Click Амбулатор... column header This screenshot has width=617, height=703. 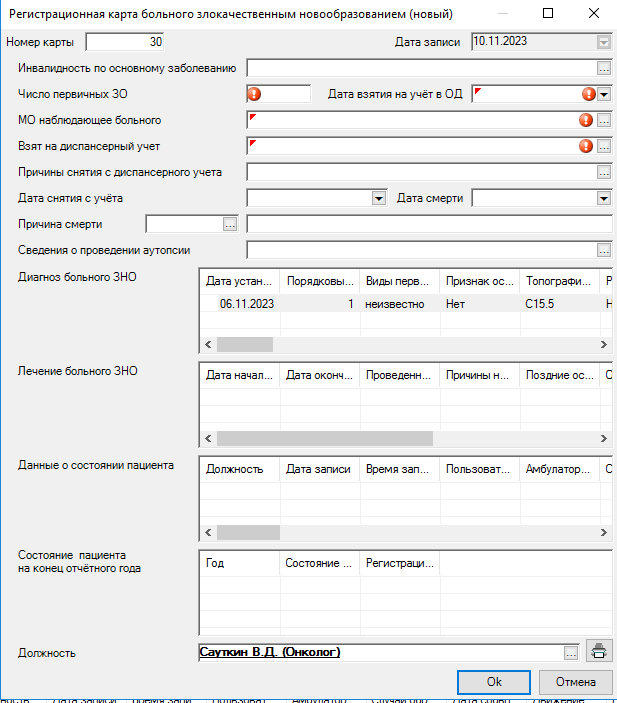559,469
